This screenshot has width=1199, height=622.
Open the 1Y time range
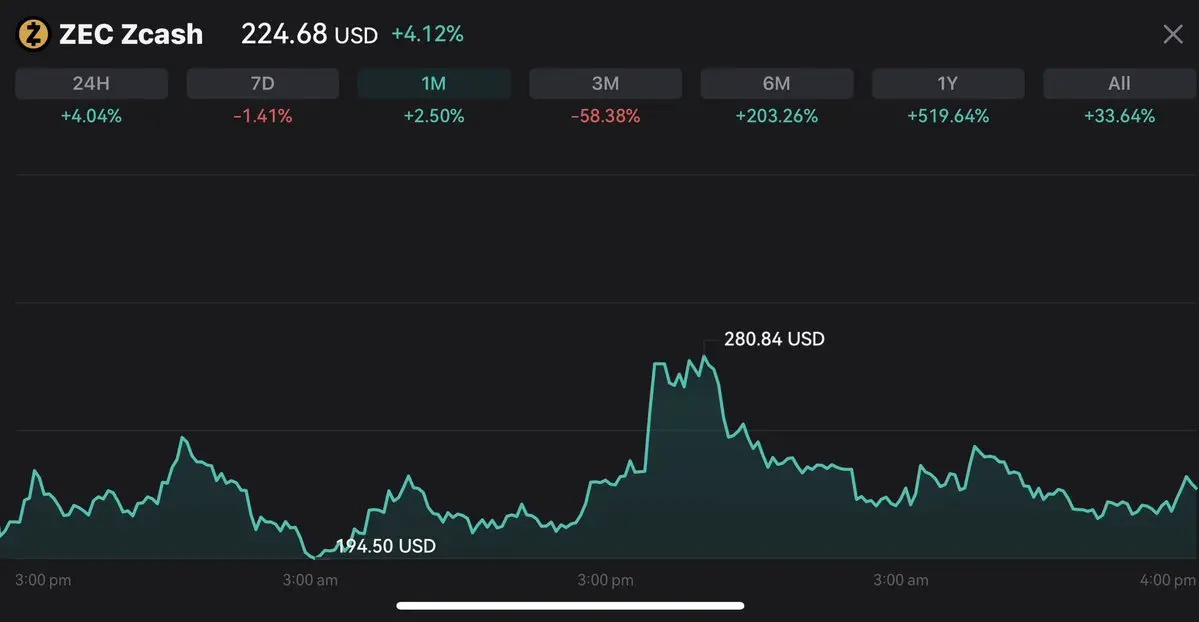pyautogui.click(x=948, y=84)
